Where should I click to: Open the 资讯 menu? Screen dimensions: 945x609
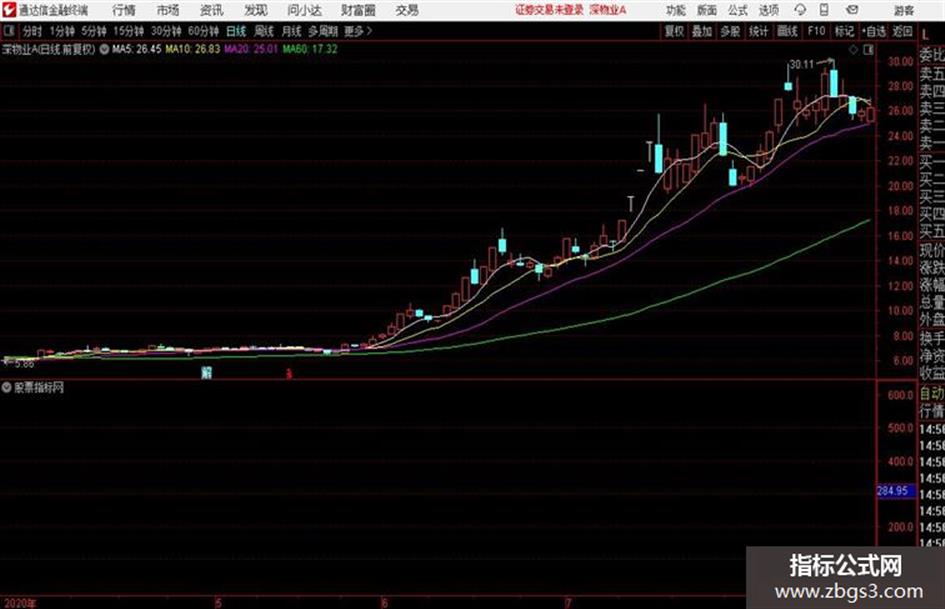pos(212,10)
